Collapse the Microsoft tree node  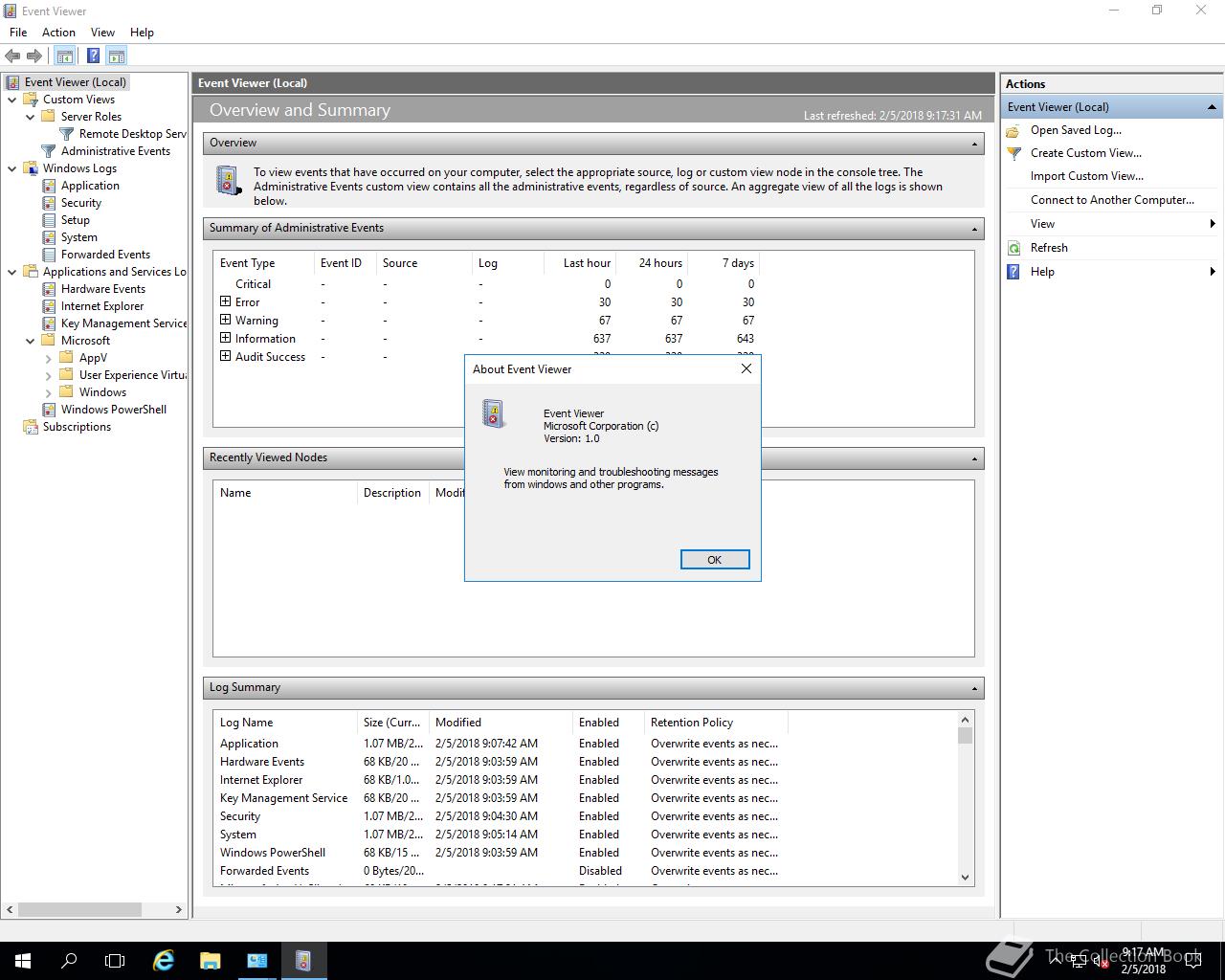point(31,341)
